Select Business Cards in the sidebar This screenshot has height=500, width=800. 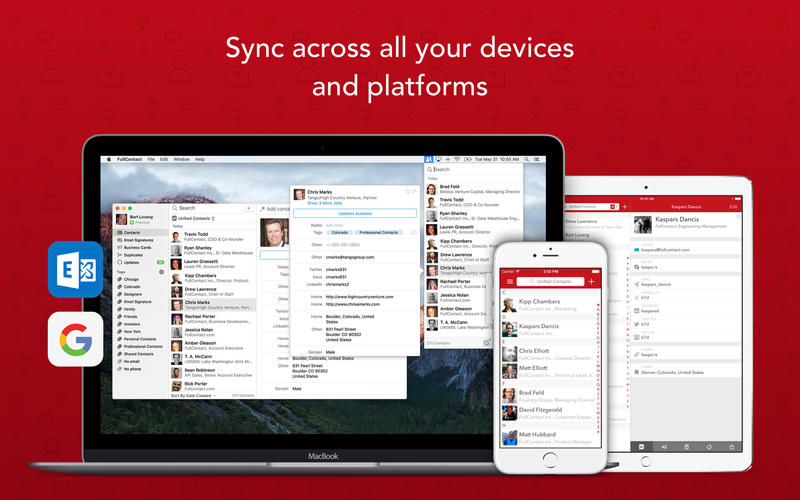pos(140,247)
